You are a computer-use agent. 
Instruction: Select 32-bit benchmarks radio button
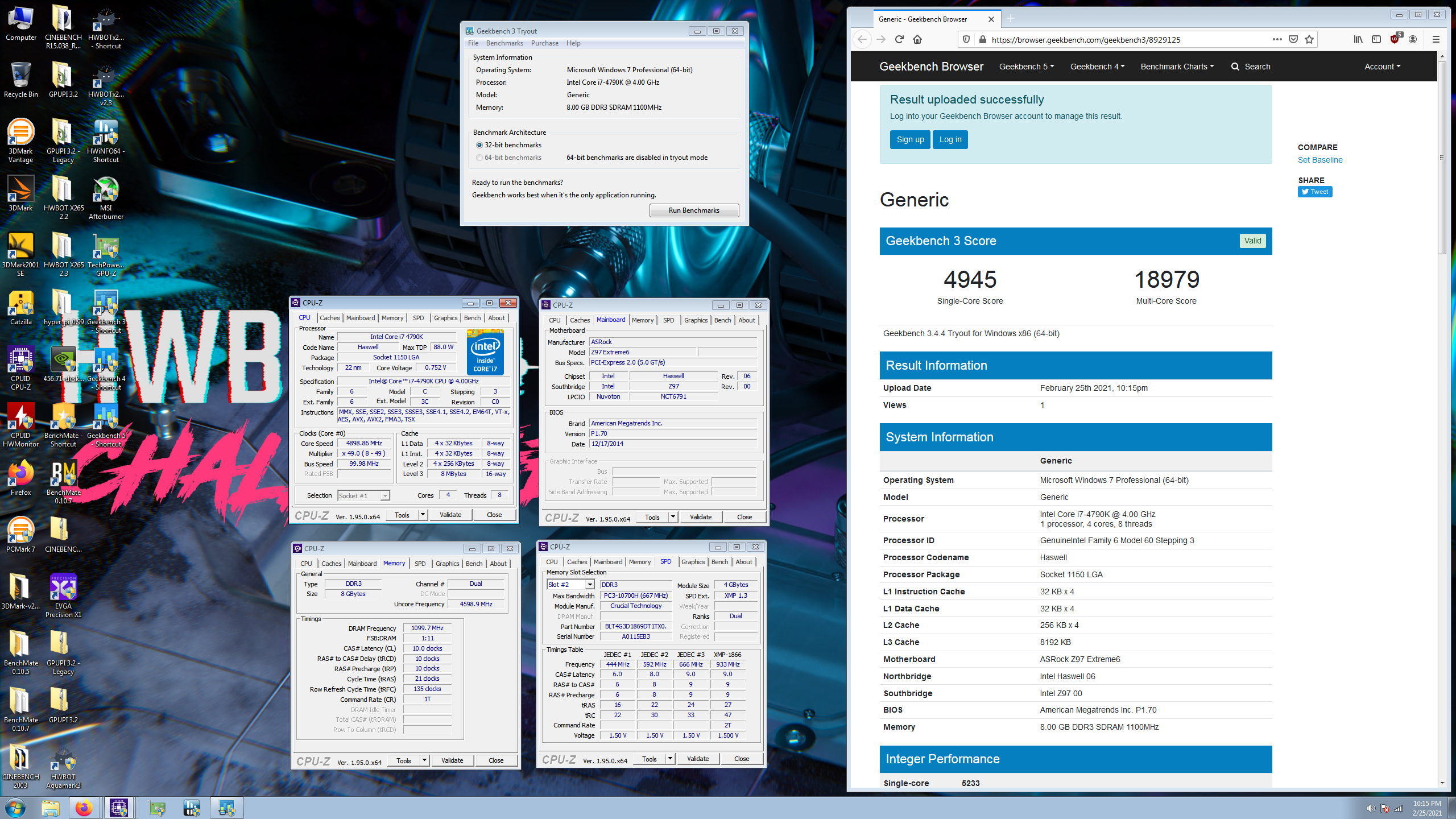479,145
